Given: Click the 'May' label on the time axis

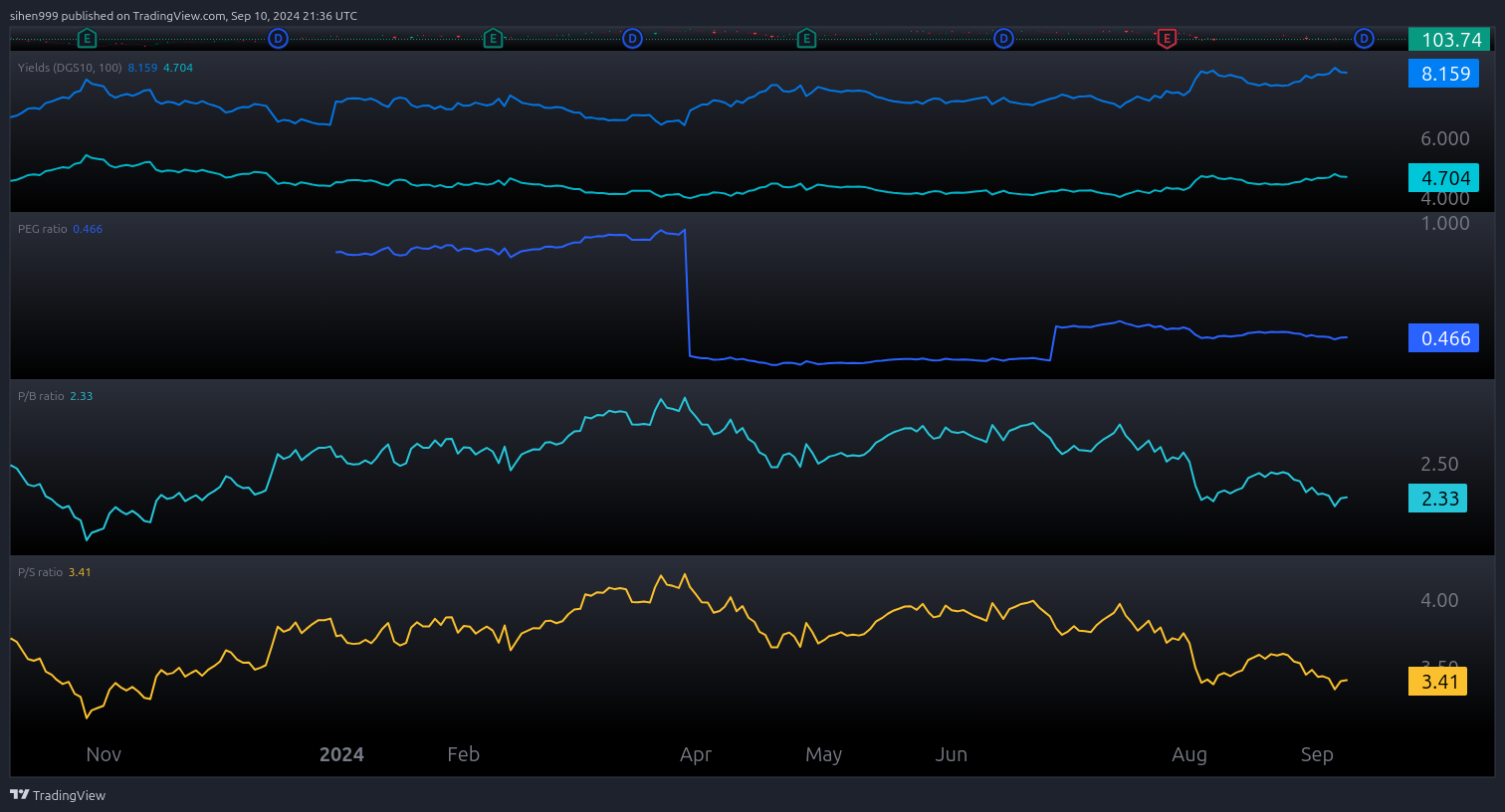Looking at the screenshot, I should (824, 754).
